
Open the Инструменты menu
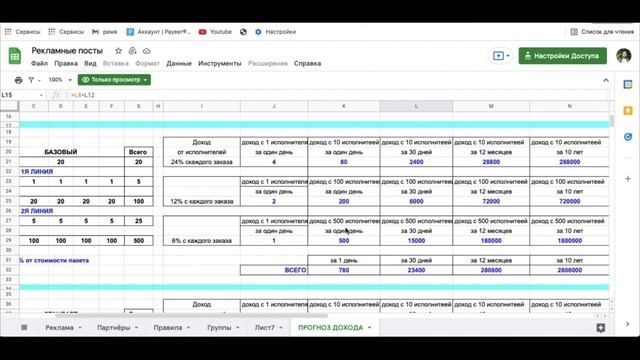[220, 63]
